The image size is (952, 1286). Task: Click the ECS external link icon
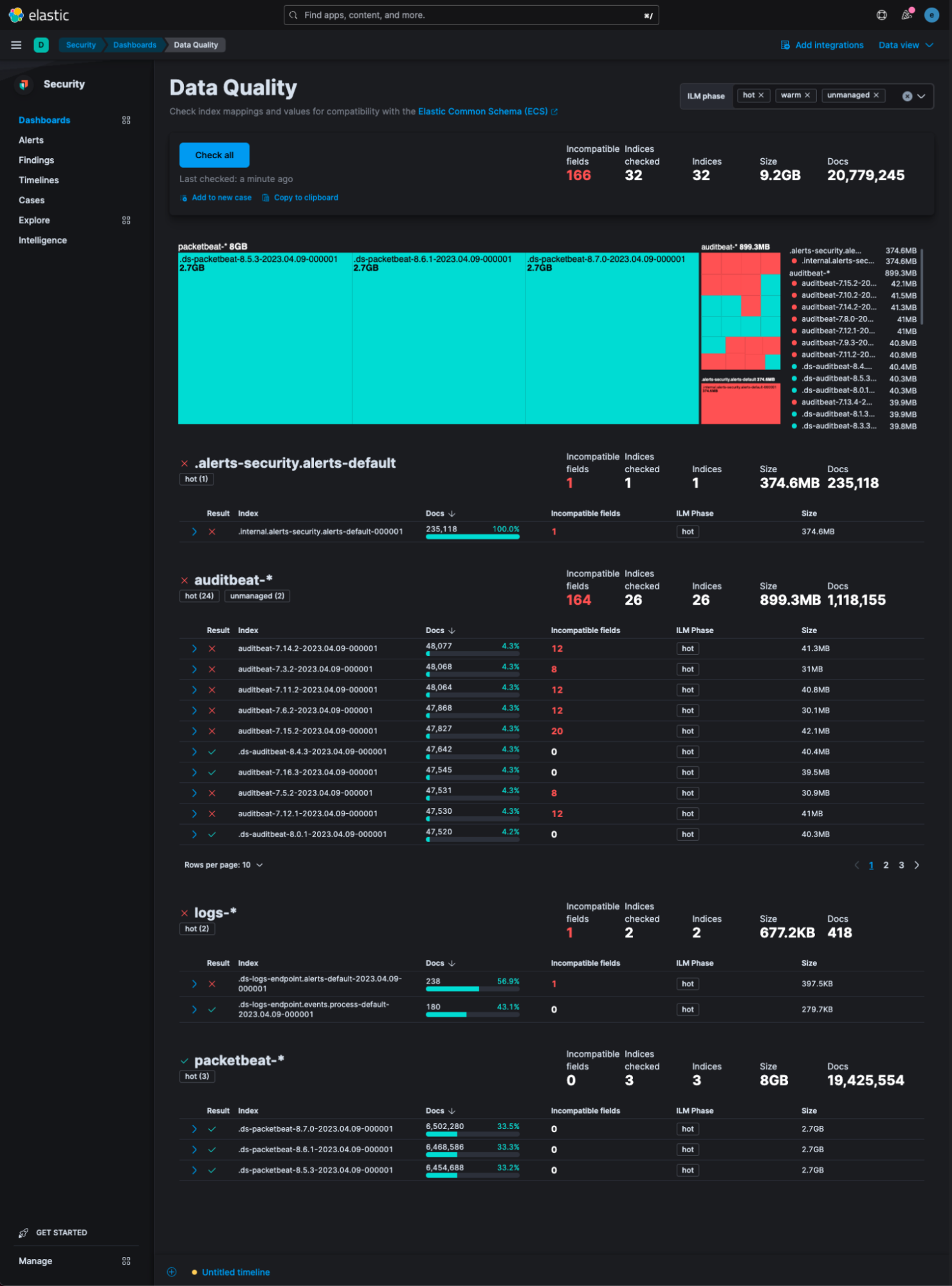click(x=554, y=112)
